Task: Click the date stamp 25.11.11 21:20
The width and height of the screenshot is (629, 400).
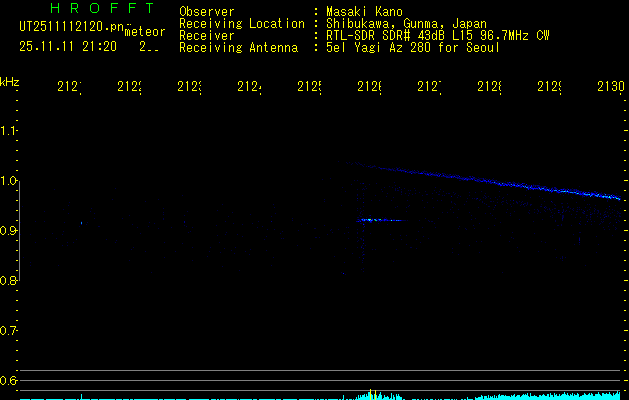Action: (68, 47)
